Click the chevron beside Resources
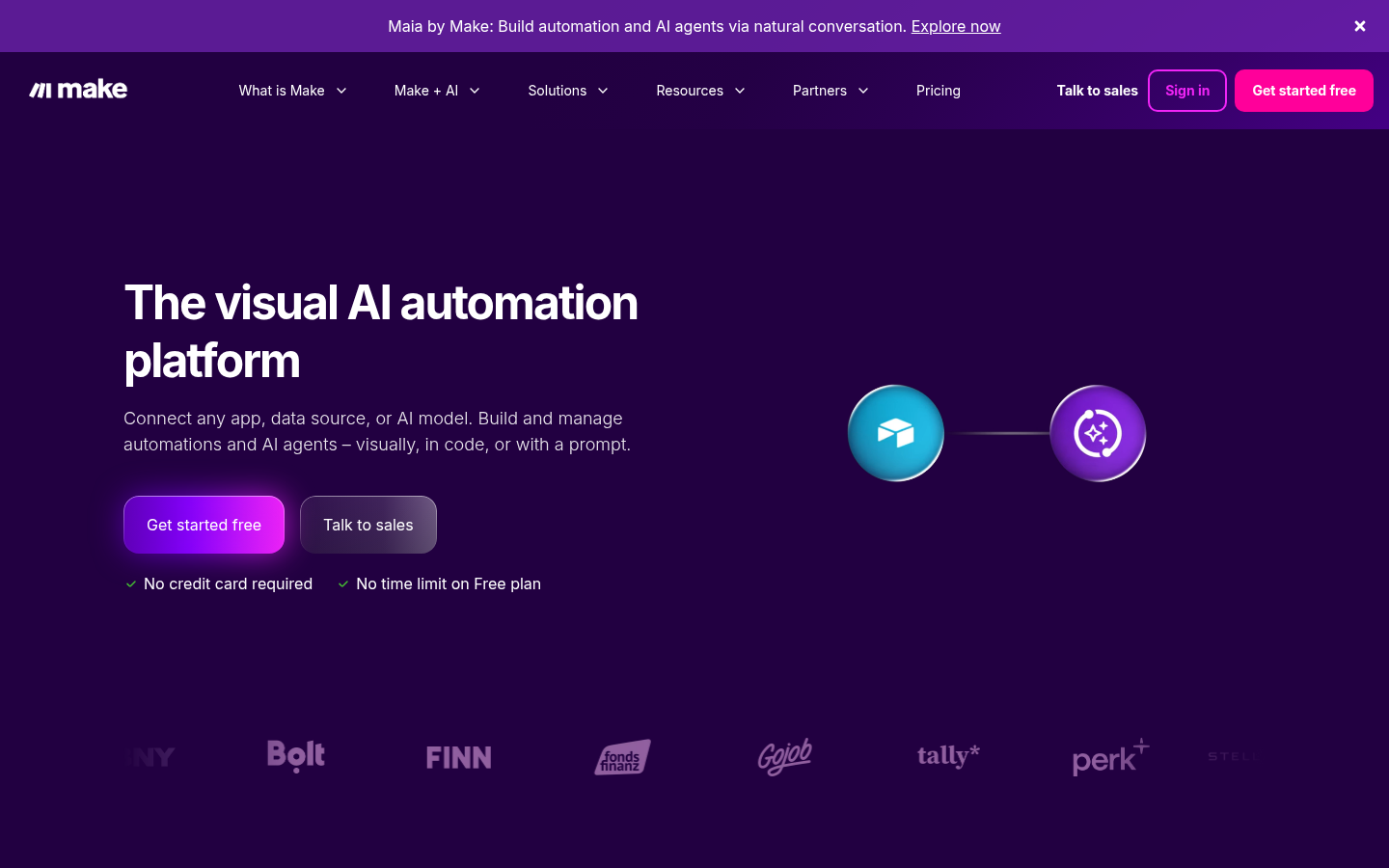The width and height of the screenshot is (1389, 868). [740, 91]
